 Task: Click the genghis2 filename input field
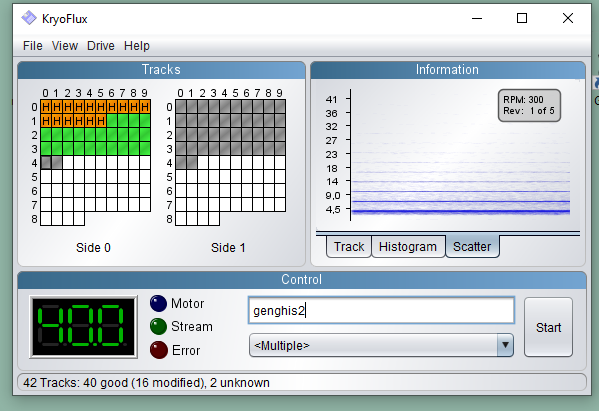[x=381, y=311]
